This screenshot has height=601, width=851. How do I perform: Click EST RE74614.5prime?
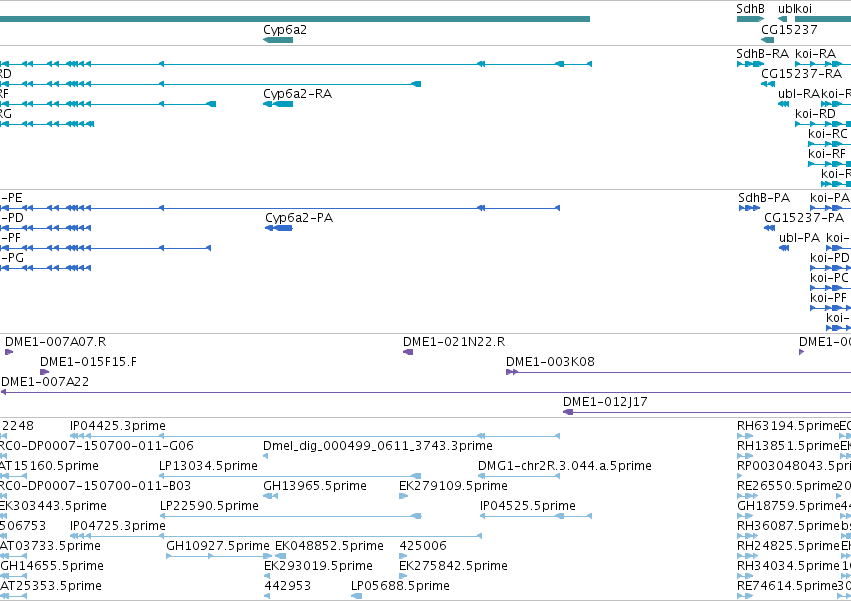[x=786, y=586]
